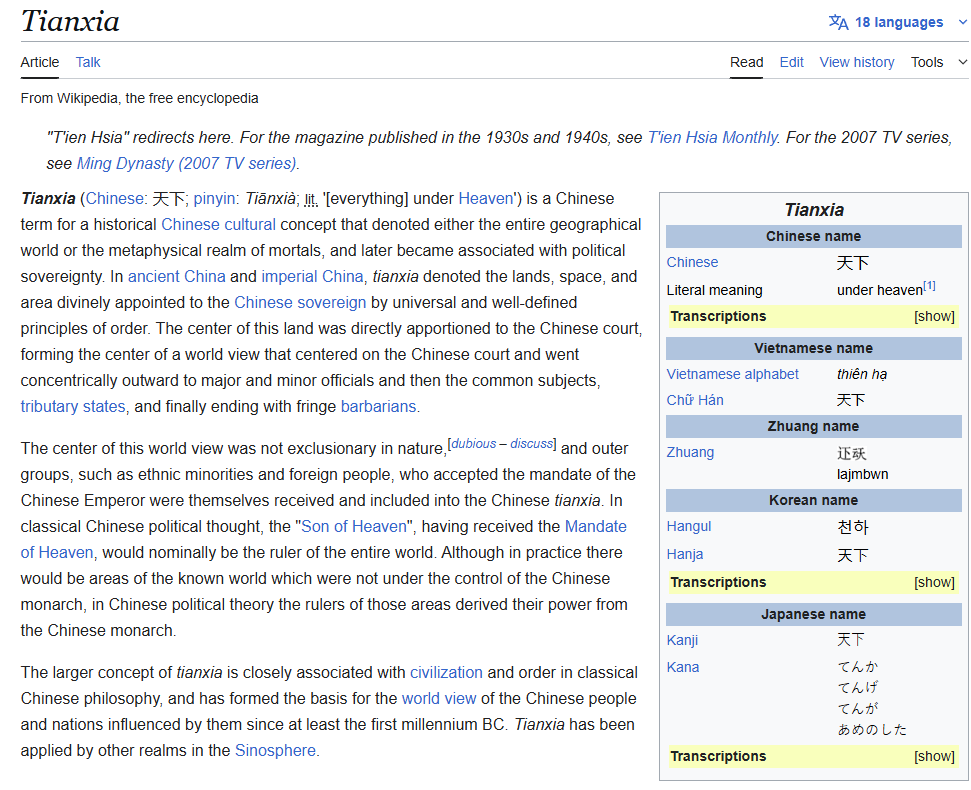Click the footnote [1] reference
This screenshot has height=790, width=971.
click(929, 286)
